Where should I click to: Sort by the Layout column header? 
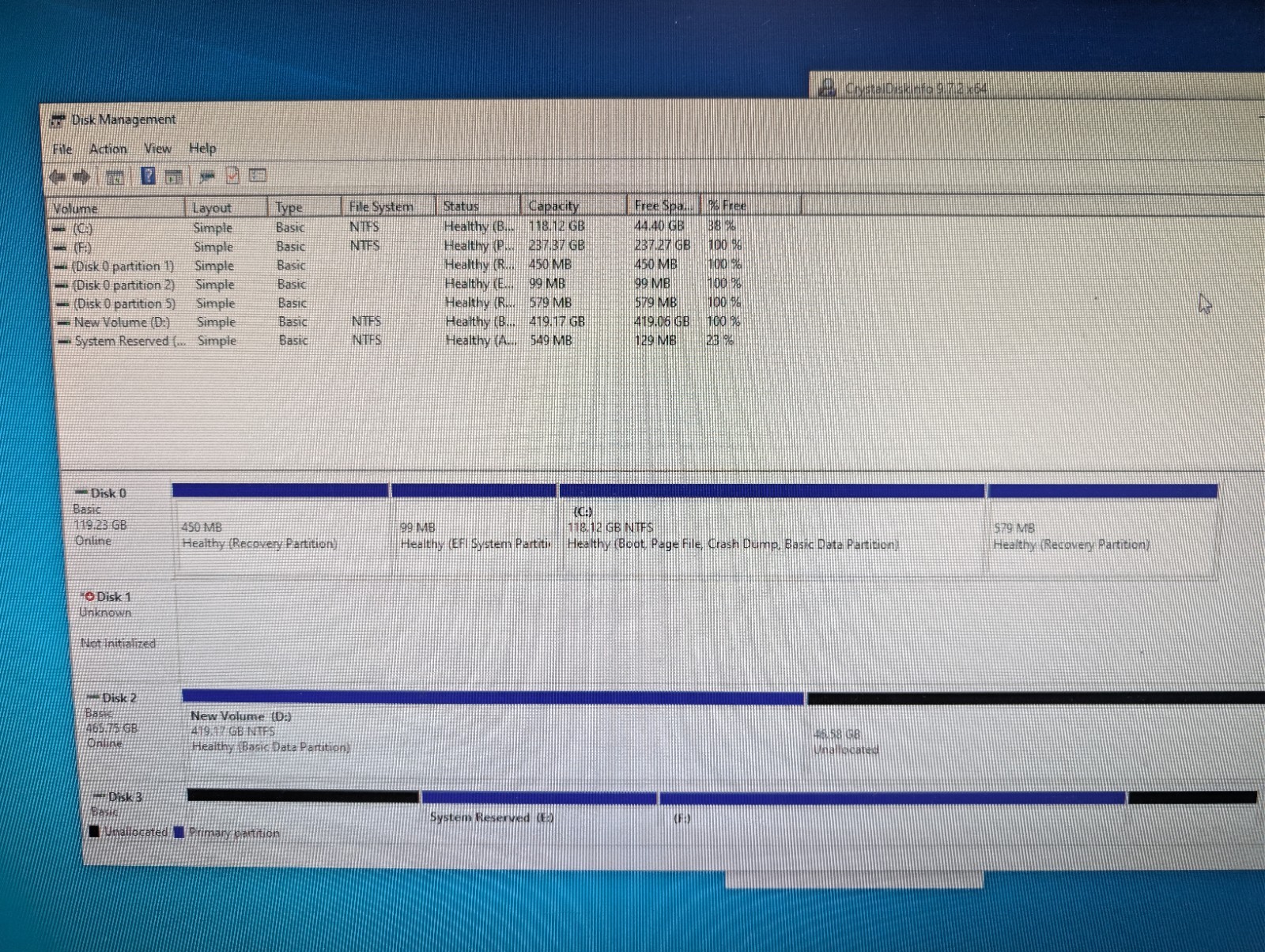point(227,207)
